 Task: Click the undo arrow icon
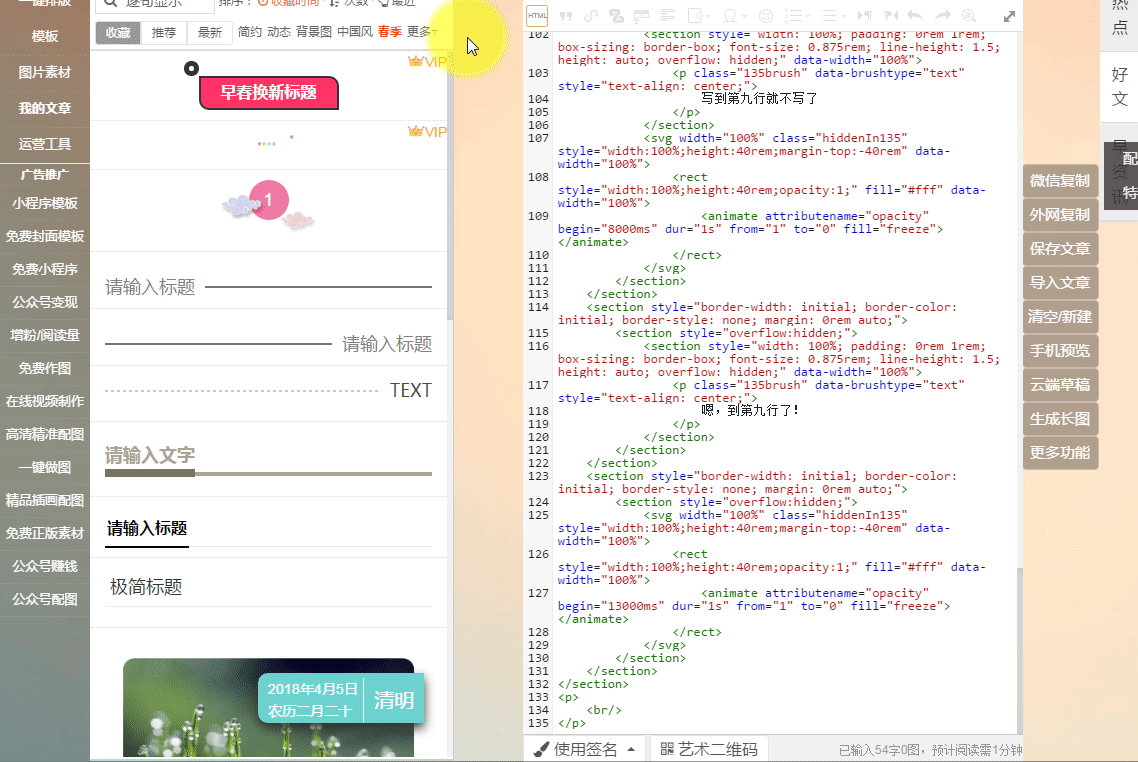click(x=915, y=16)
